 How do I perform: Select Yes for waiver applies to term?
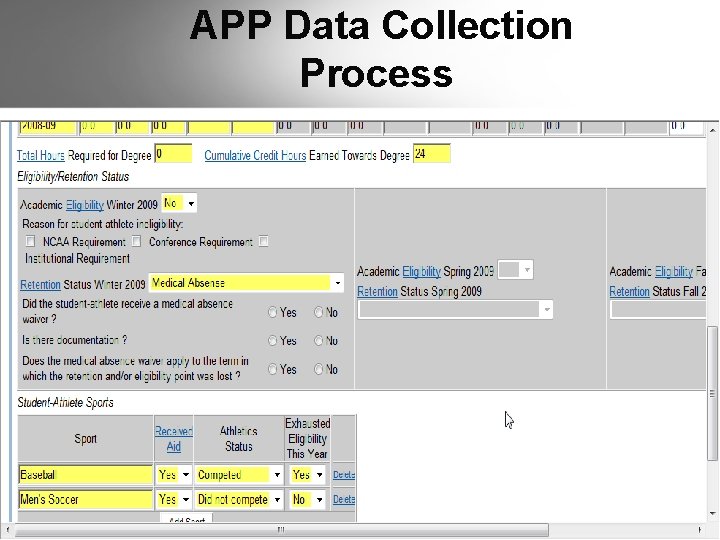(x=272, y=369)
